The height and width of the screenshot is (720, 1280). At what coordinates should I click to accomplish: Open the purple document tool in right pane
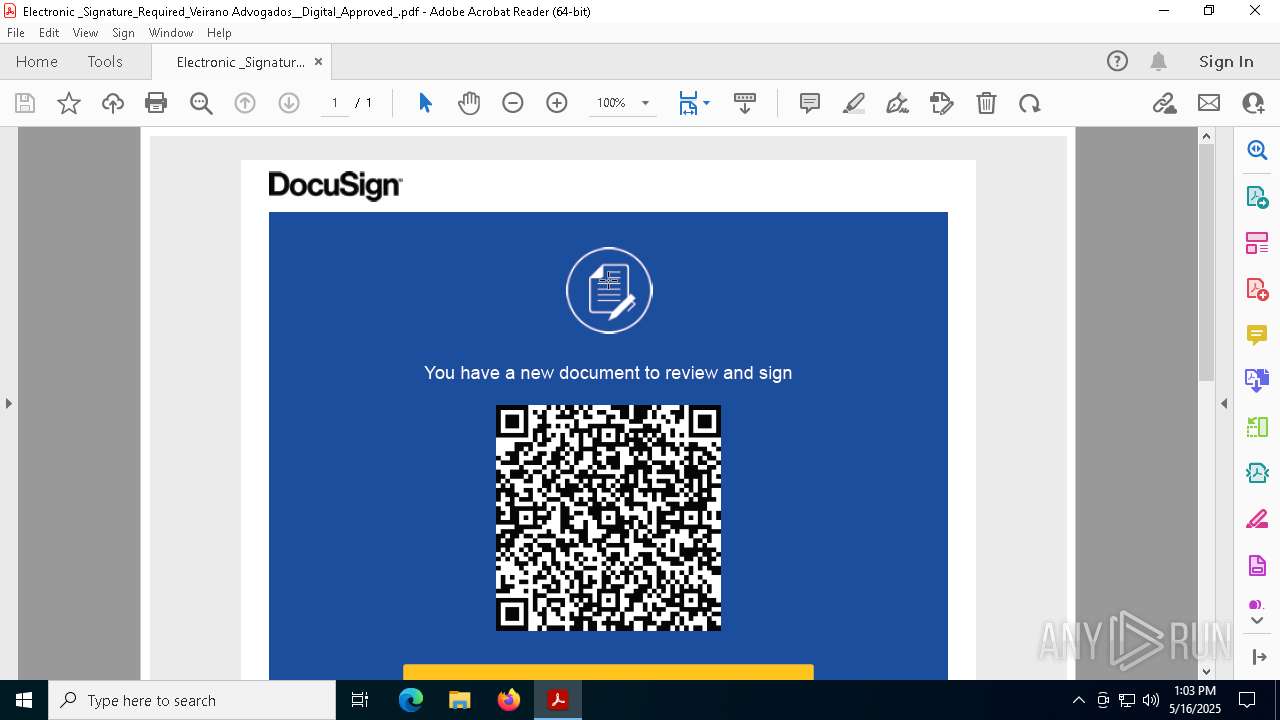tap(1257, 566)
